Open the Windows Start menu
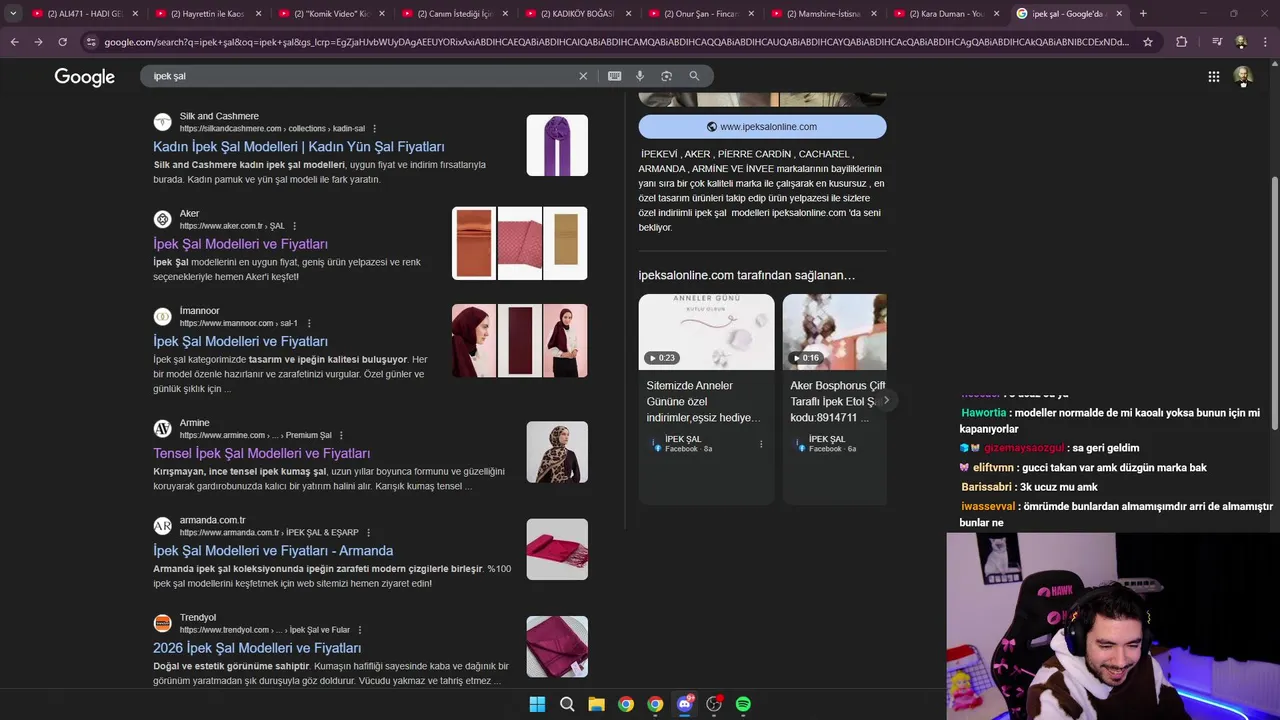This screenshot has height=720, width=1280. pos(537,704)
